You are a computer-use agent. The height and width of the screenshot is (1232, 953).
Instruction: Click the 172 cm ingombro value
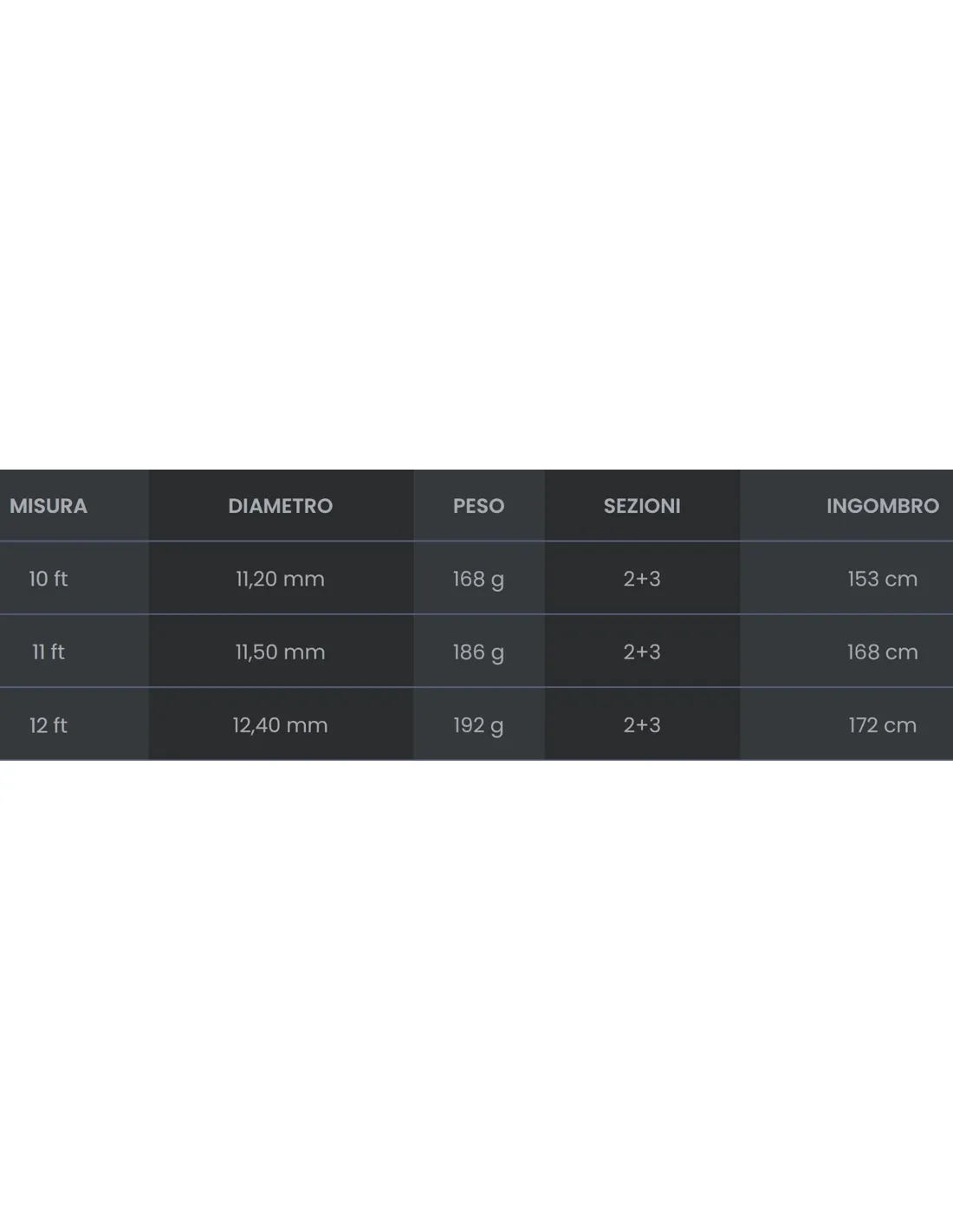click(x=882, y=725)
